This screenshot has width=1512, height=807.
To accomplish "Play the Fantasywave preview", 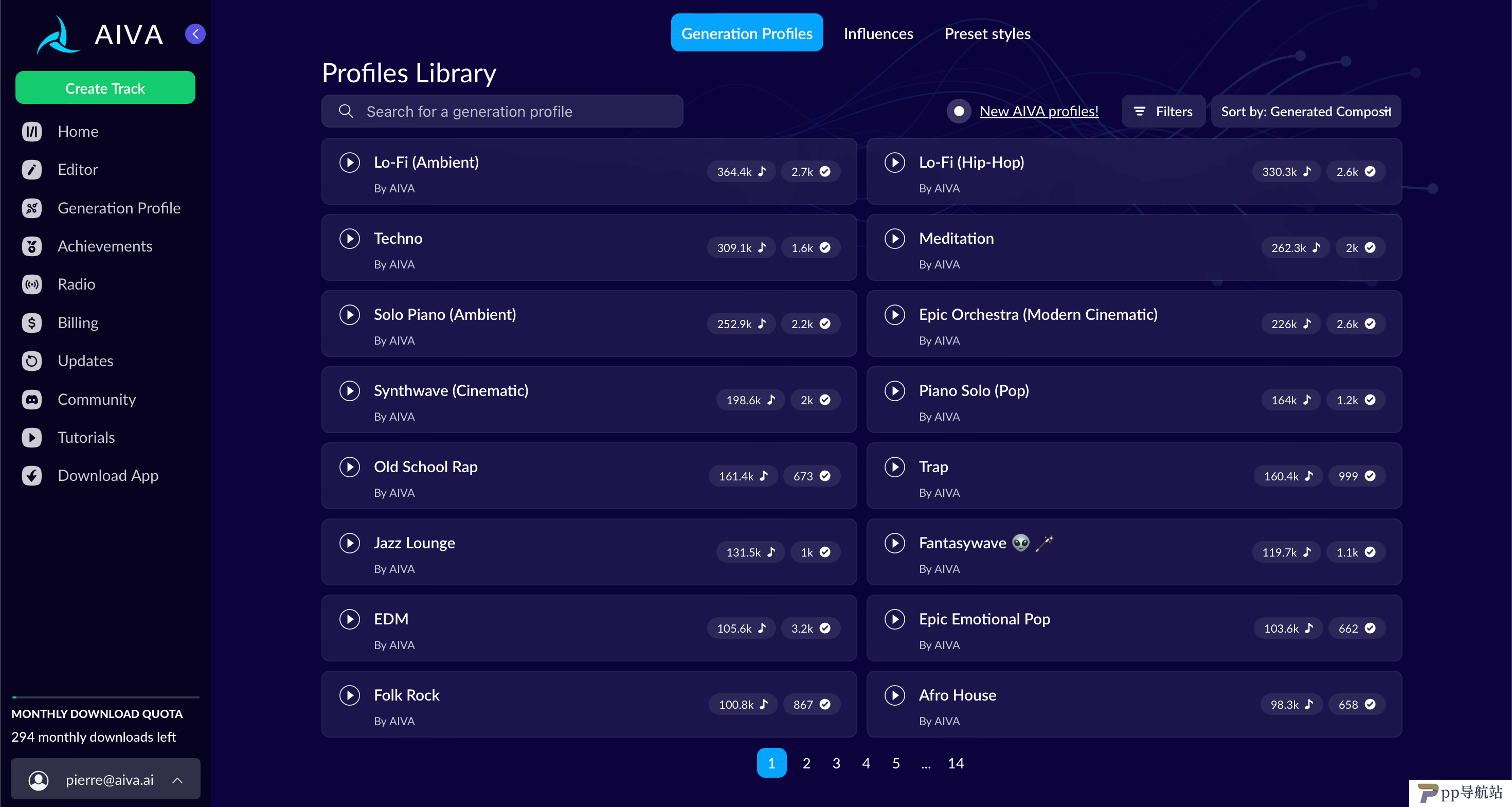I will point(894,543).
